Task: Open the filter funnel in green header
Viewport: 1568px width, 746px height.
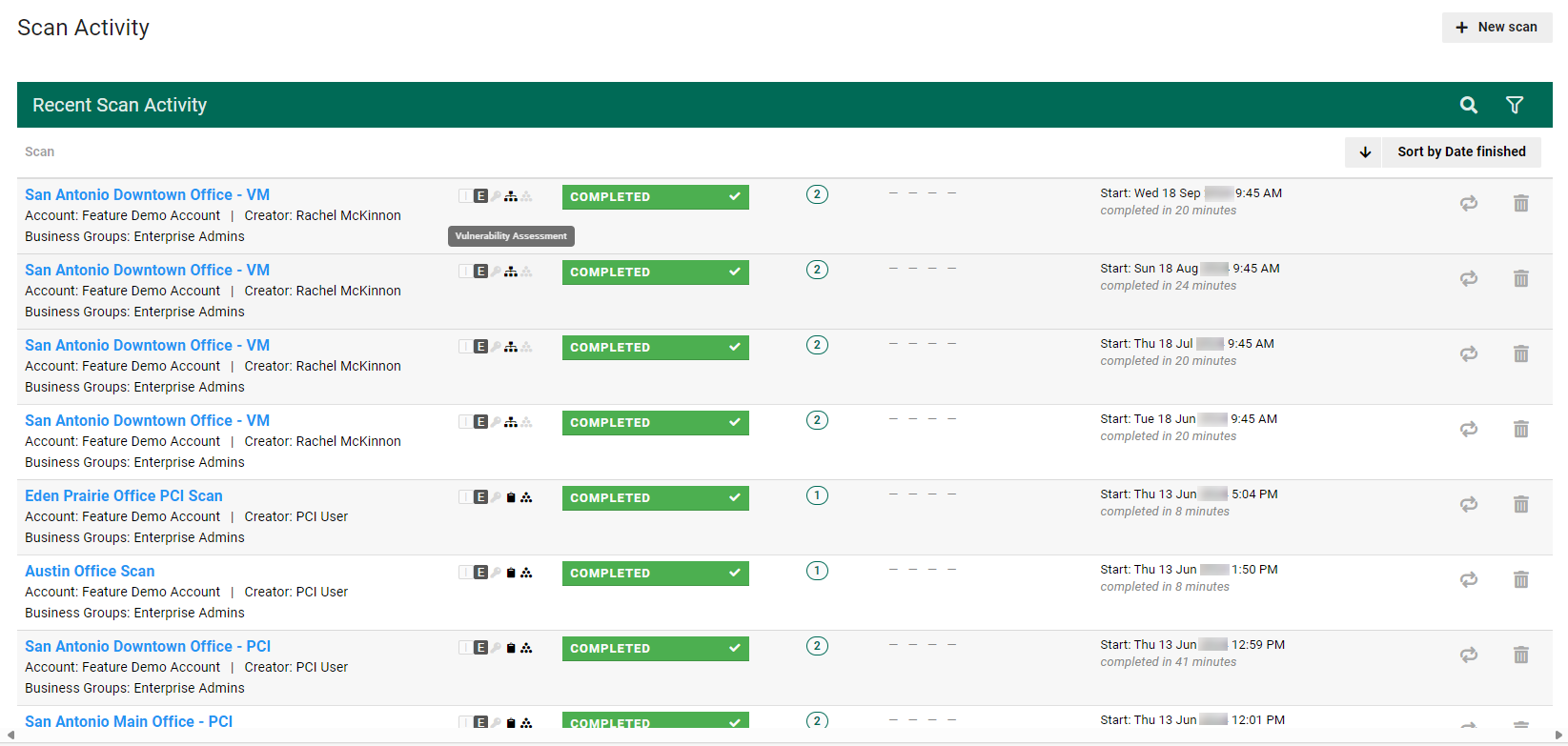Action: [1514, 105]
